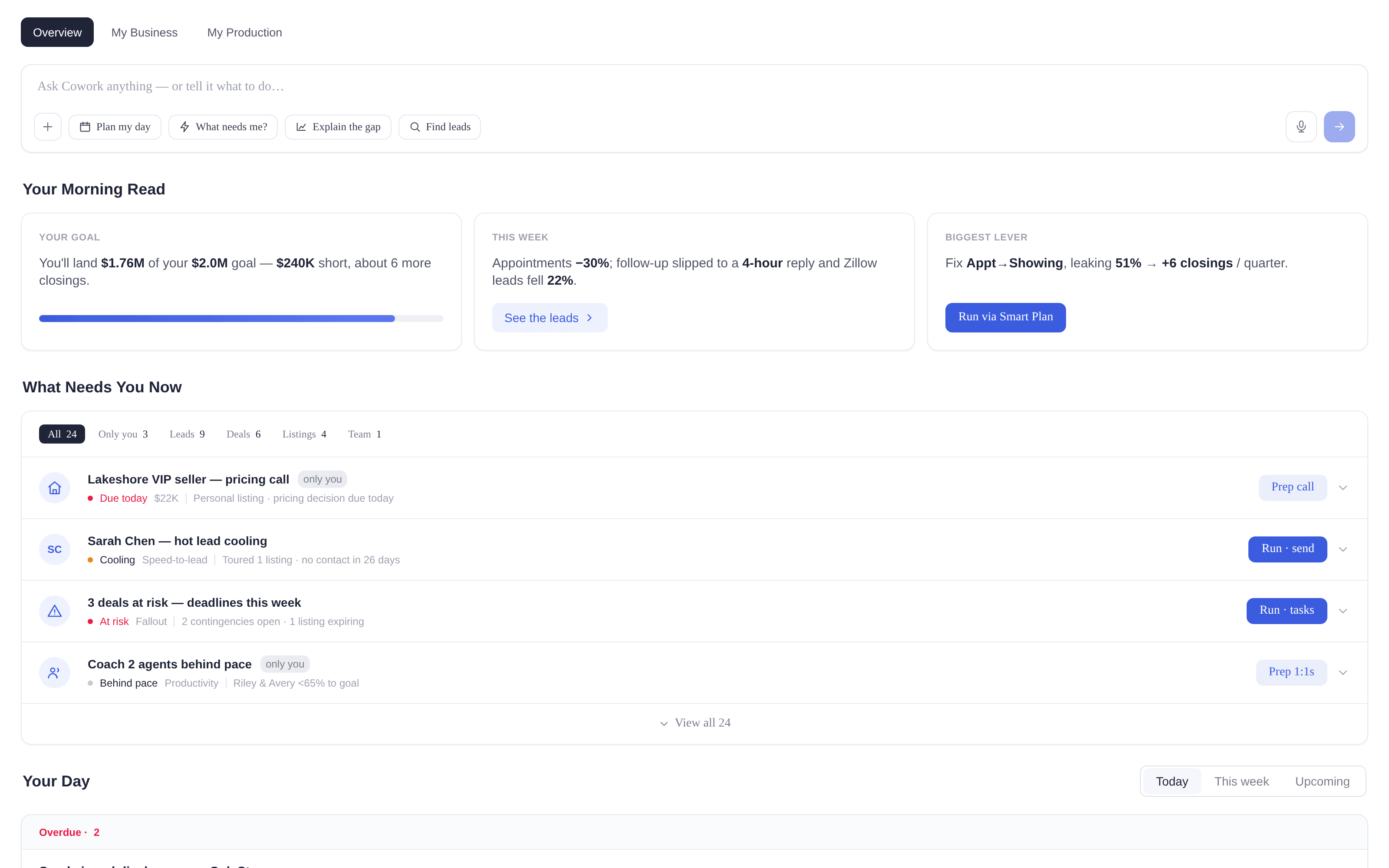Click the Prep 1:1s button

coord(1291,672)
